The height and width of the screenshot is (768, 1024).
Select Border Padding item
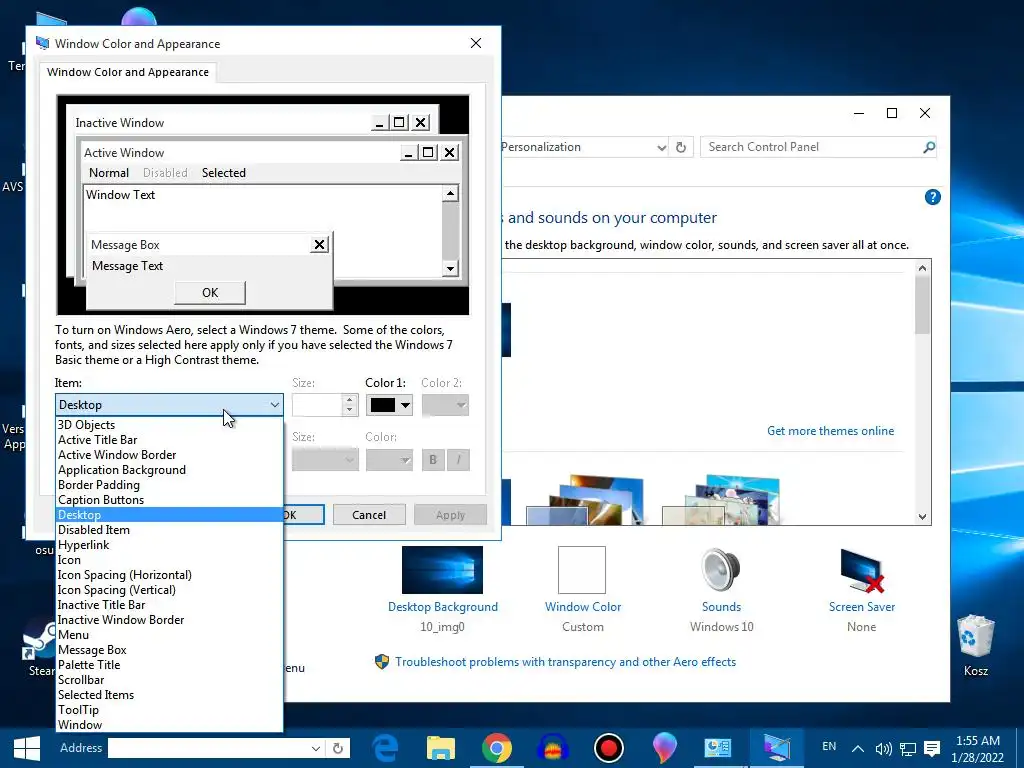(169, 485)
